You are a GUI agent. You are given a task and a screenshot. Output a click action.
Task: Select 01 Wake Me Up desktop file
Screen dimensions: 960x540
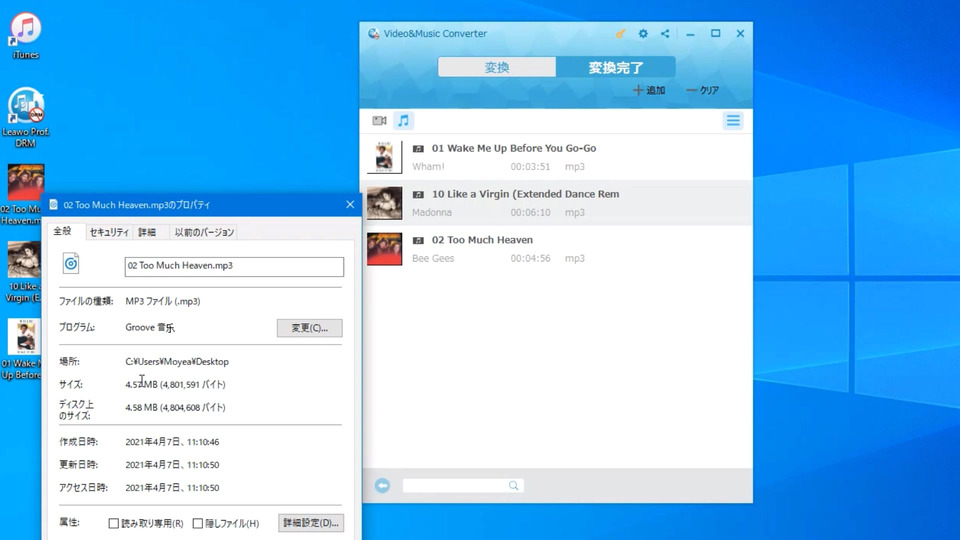tap(22, 349)
